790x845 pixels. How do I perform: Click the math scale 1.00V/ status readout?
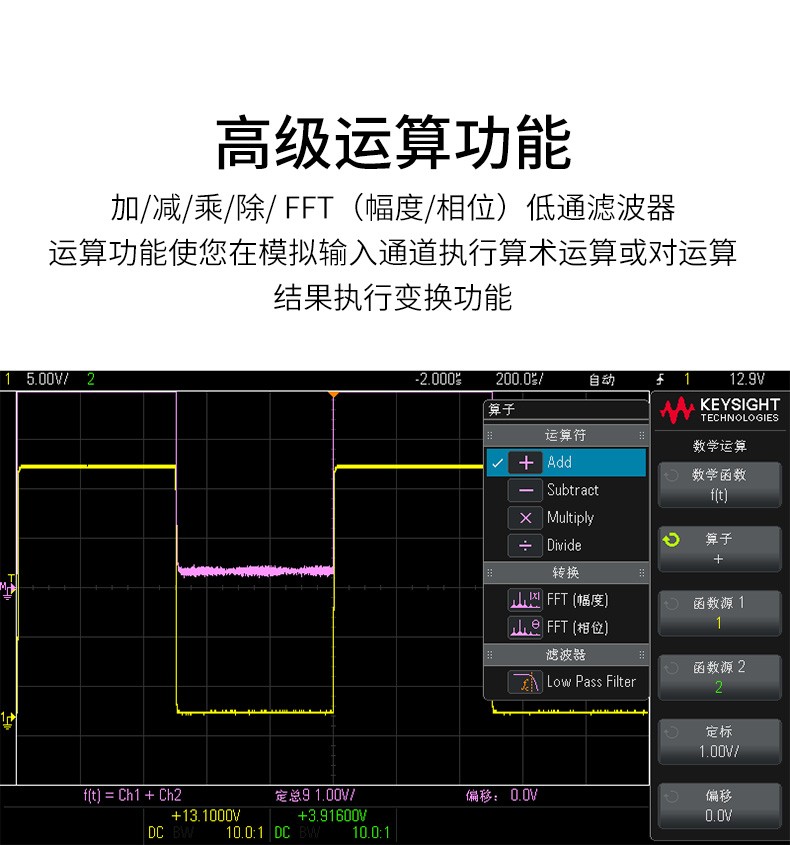[315, 795]
